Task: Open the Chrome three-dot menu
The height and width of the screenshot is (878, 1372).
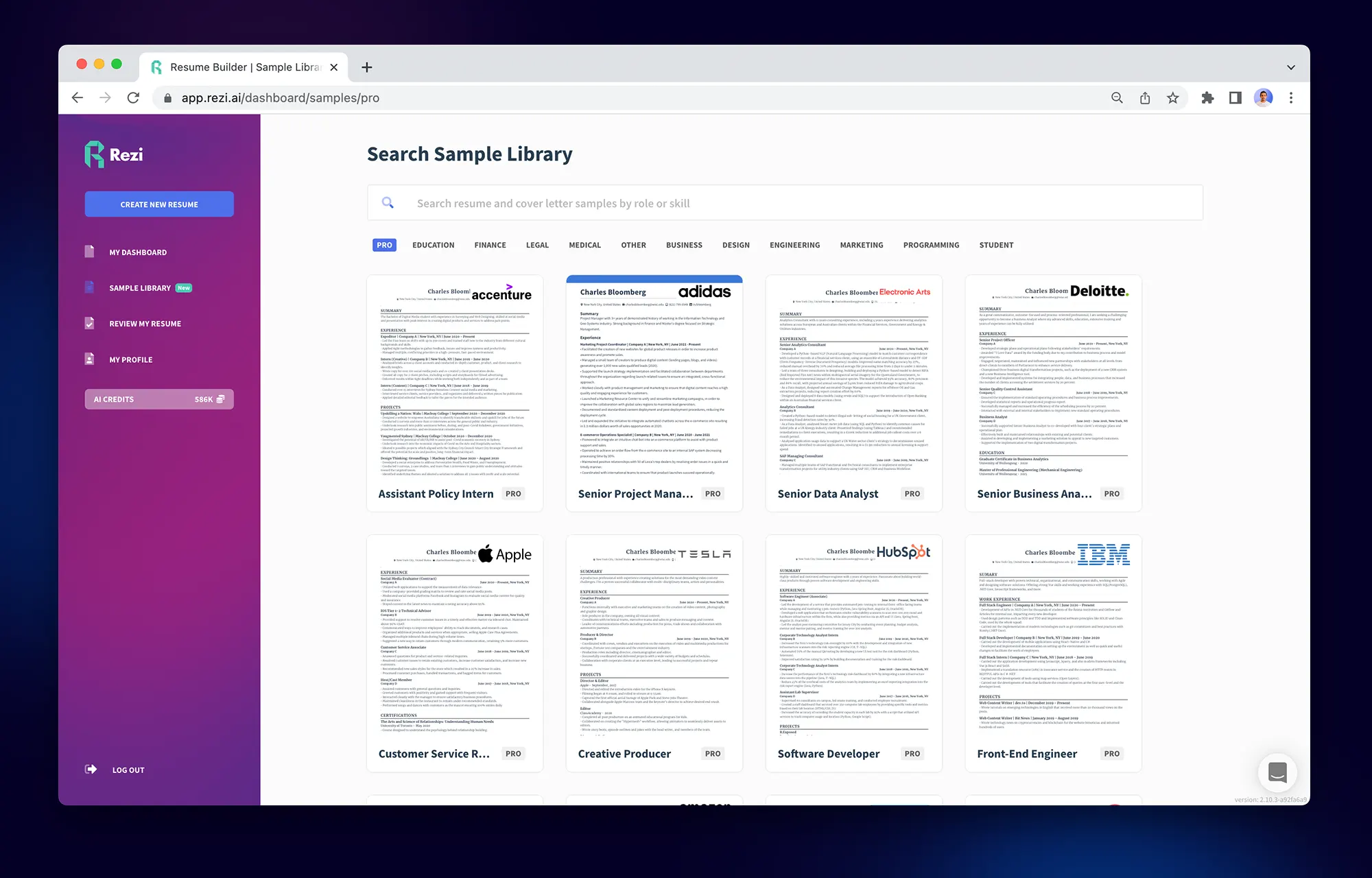Action: tap(1292, 97)
